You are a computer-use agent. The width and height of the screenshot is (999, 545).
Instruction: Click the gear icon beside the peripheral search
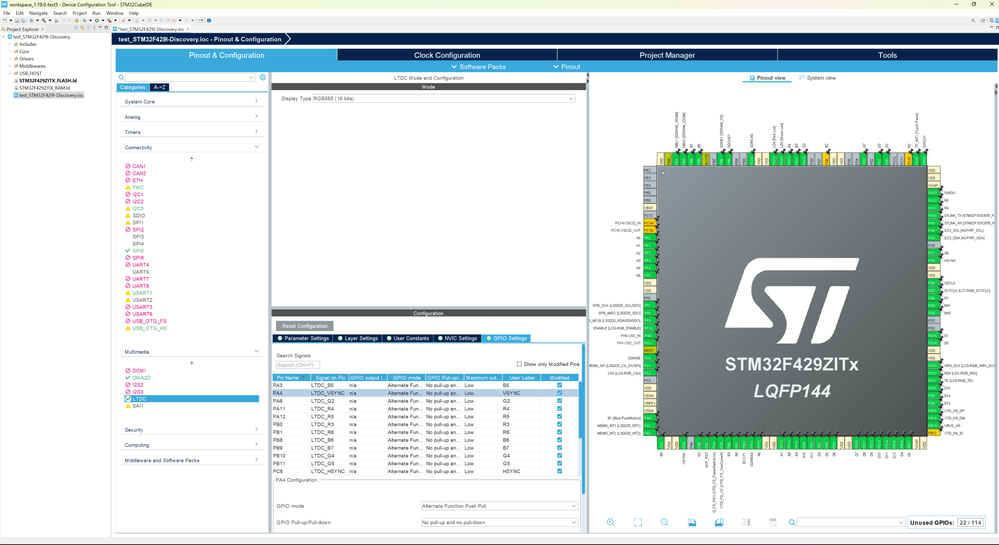click(263, 77)
